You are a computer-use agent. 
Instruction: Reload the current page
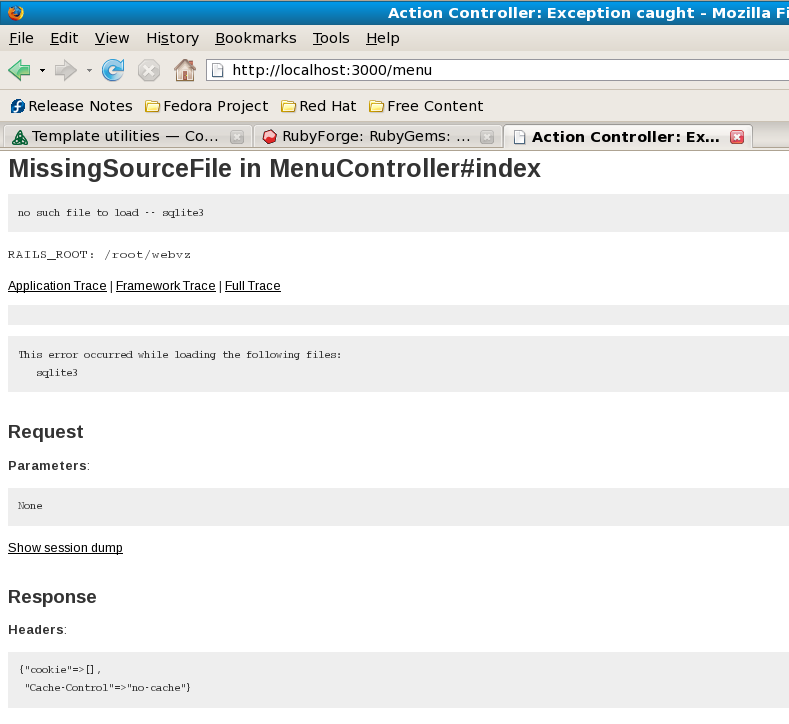(x=113, y=70)
